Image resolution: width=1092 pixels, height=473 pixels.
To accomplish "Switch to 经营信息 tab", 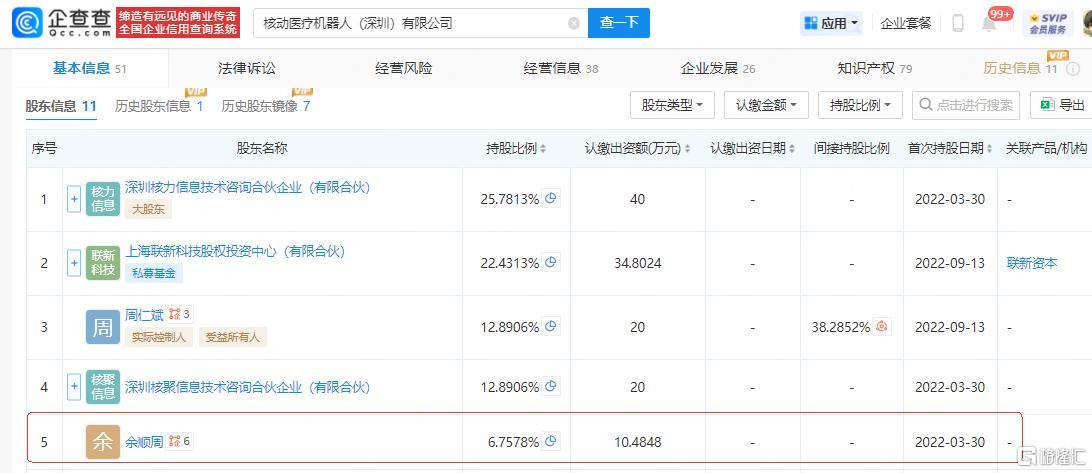I will click(561, 68).
